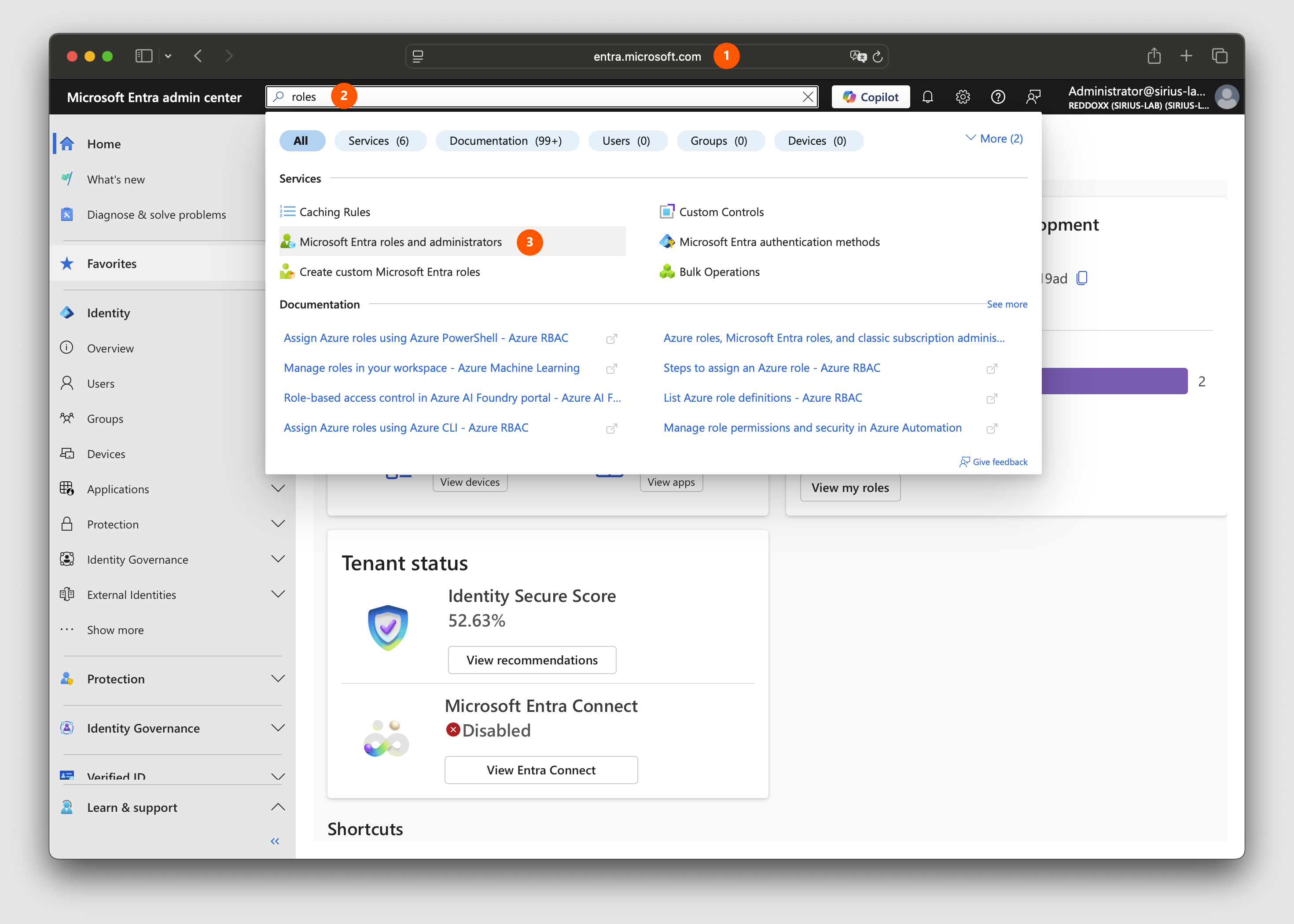
Task: Filter results by Documentation (99+)
Action: click(507, 140)
